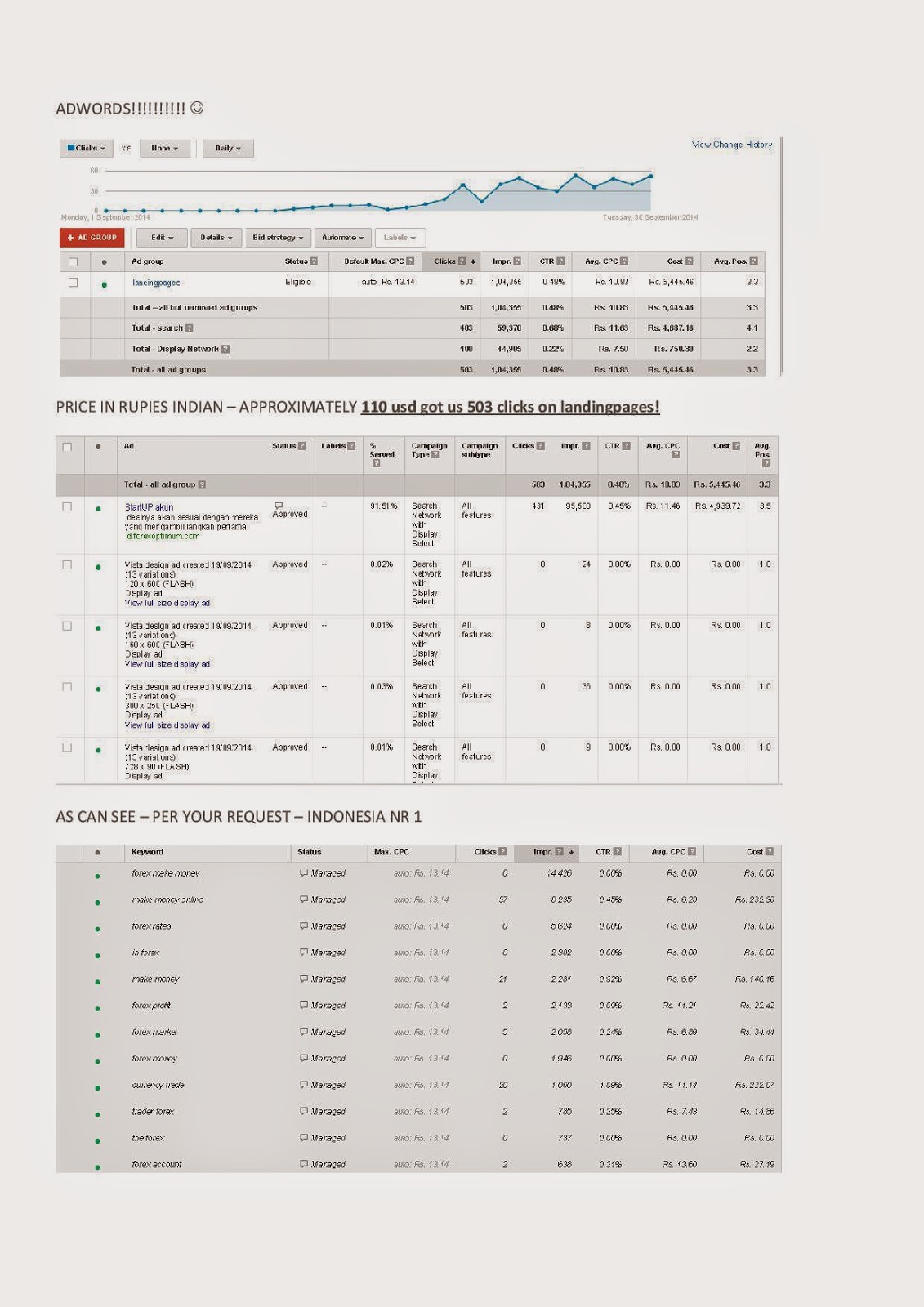924x1307 pixels.
Task: Open View Change History link
Action: pos(732,145)
